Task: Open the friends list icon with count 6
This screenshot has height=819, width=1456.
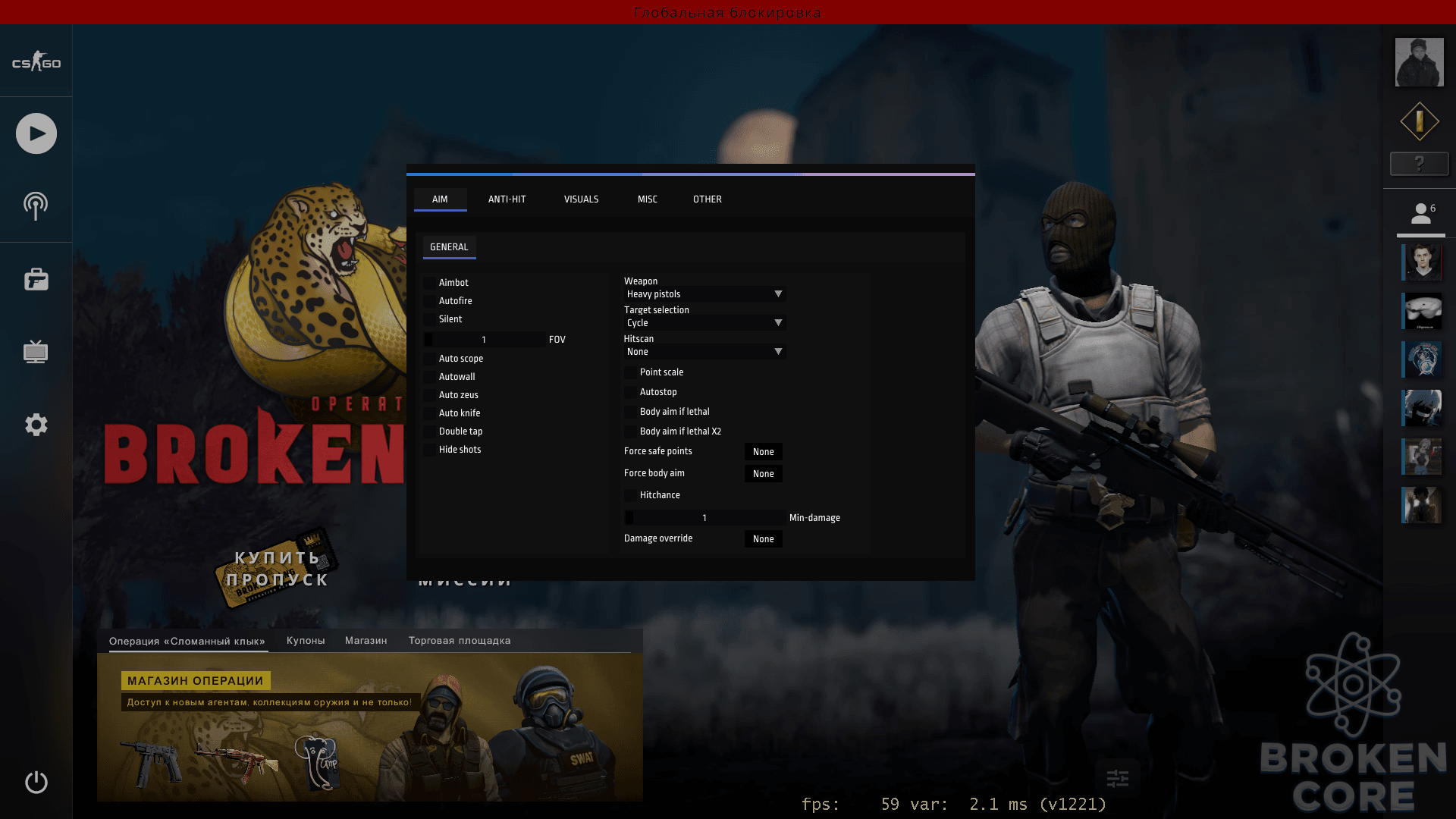Action: [x=1422, y=214]
